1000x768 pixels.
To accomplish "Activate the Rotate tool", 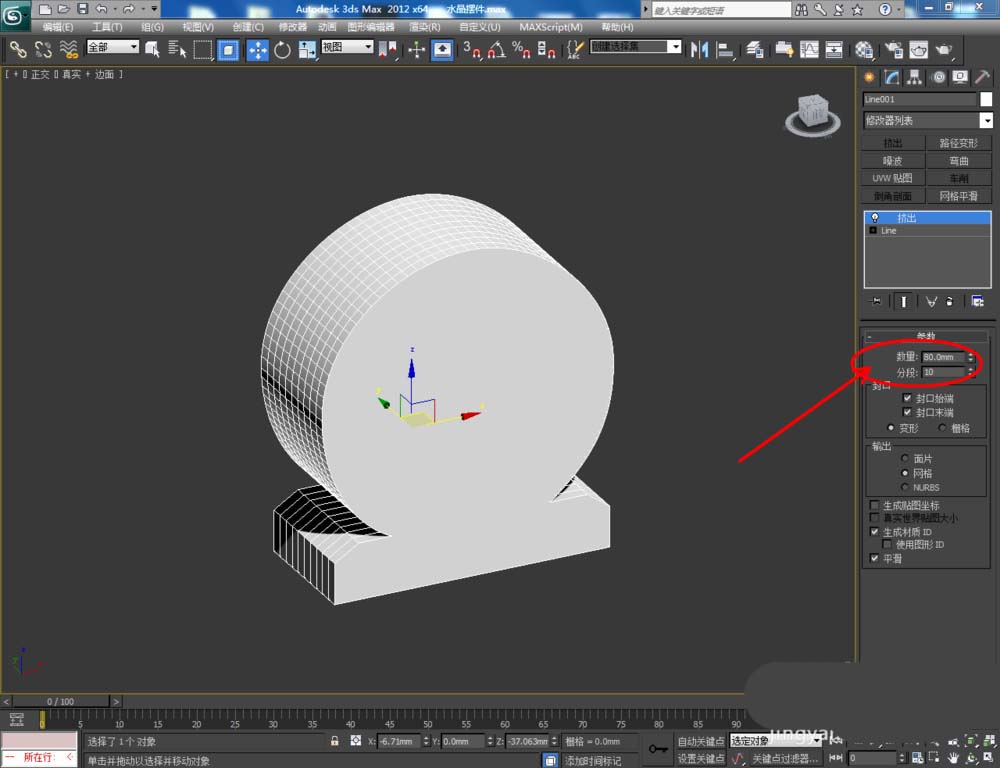I will click(x=282, y=50).
